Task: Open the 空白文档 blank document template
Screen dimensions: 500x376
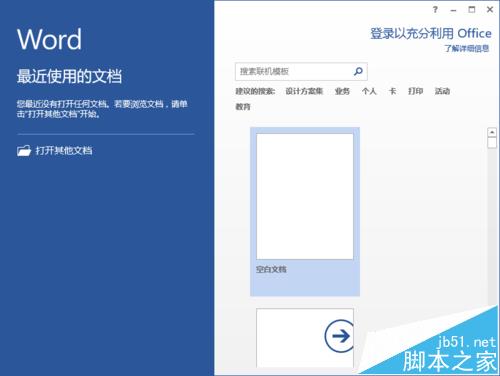Action: [x=305, y=211]
